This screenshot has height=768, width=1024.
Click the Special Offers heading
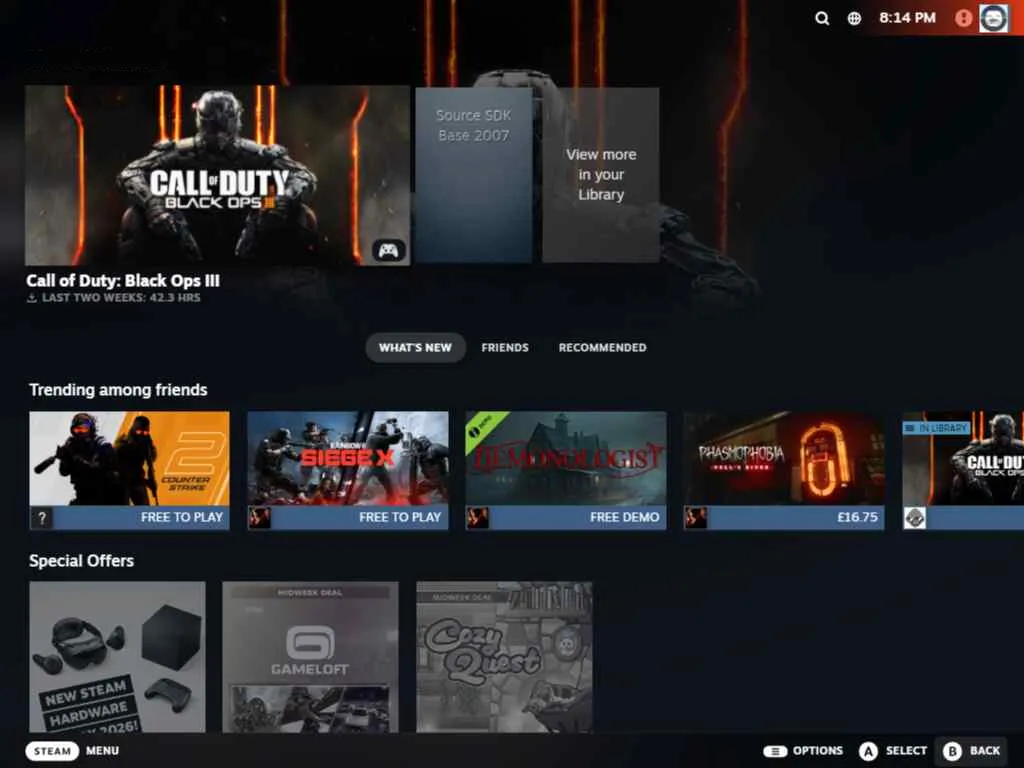(x=82, y=561)
